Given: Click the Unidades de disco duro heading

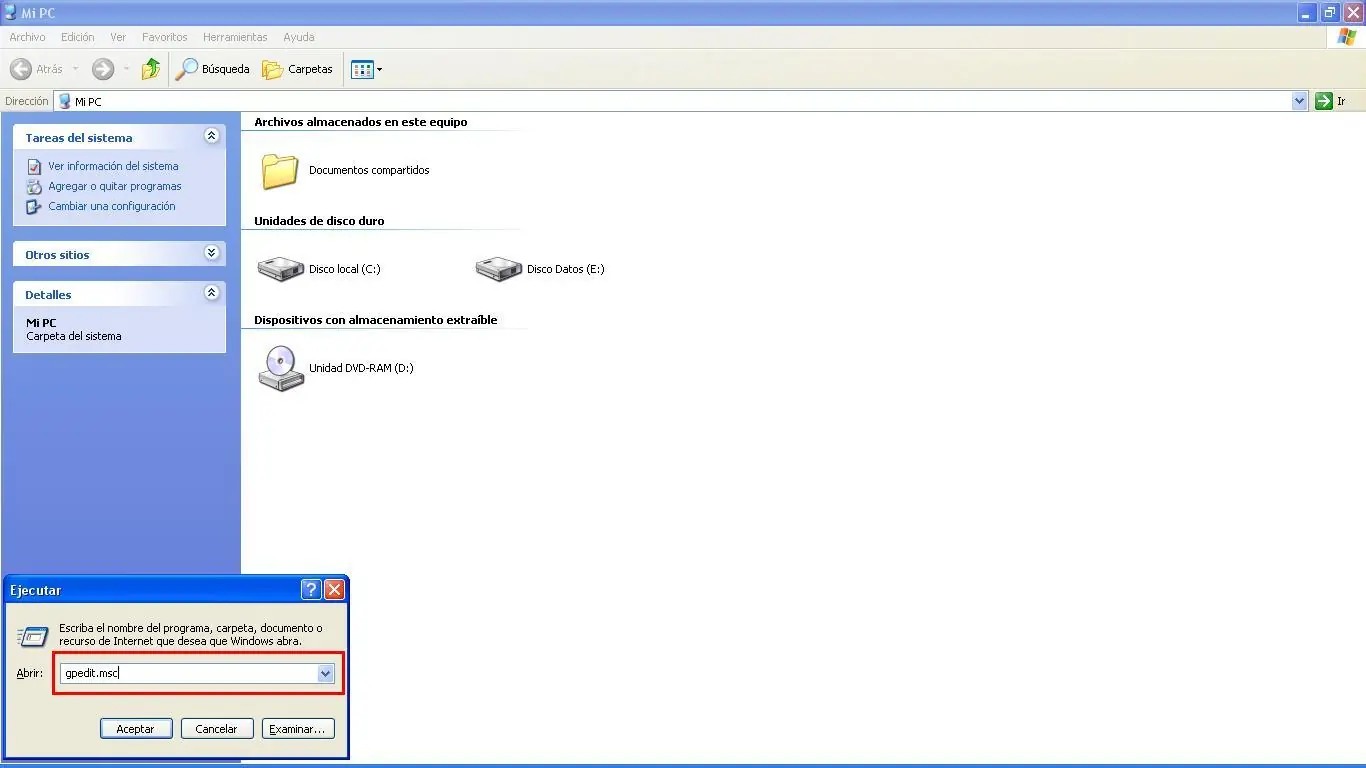Looking at the screenshot, I should [x=319, y=221].
